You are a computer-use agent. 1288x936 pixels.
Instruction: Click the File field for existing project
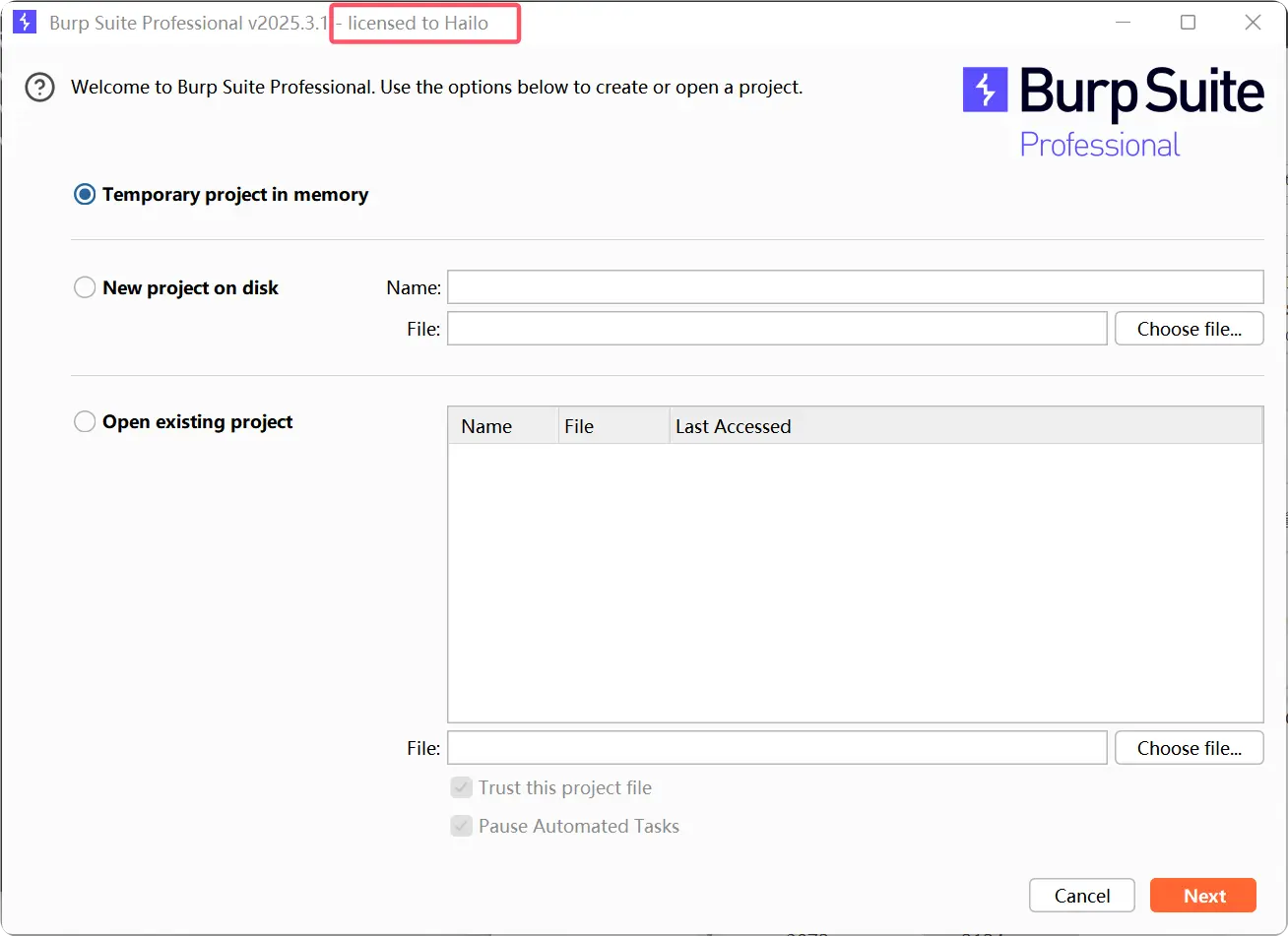pos(777,747)
